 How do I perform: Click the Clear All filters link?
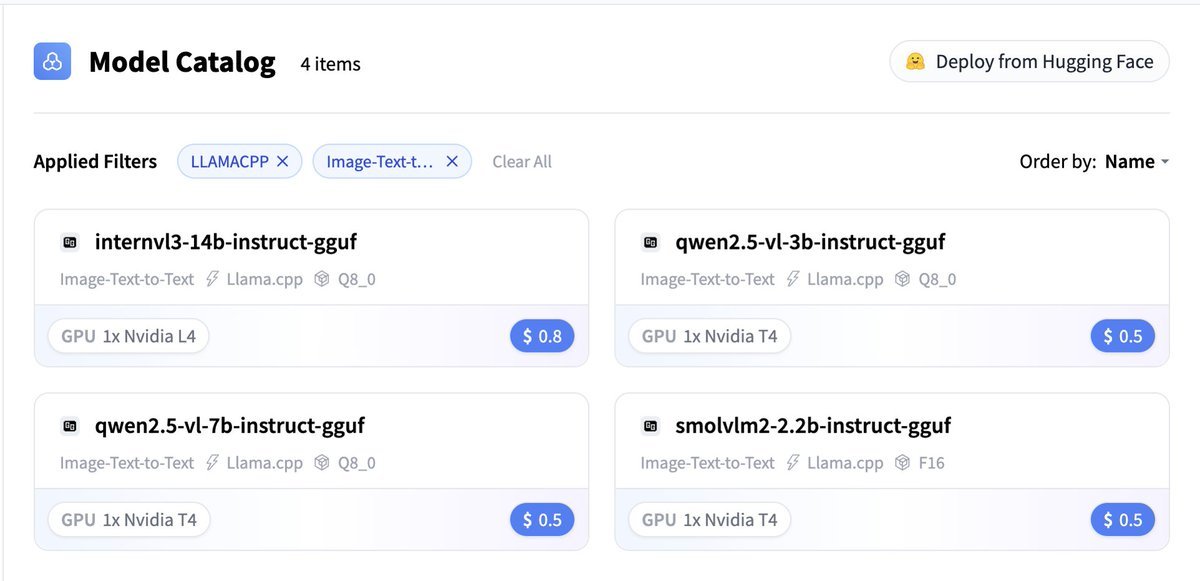(x=522, y=161)
